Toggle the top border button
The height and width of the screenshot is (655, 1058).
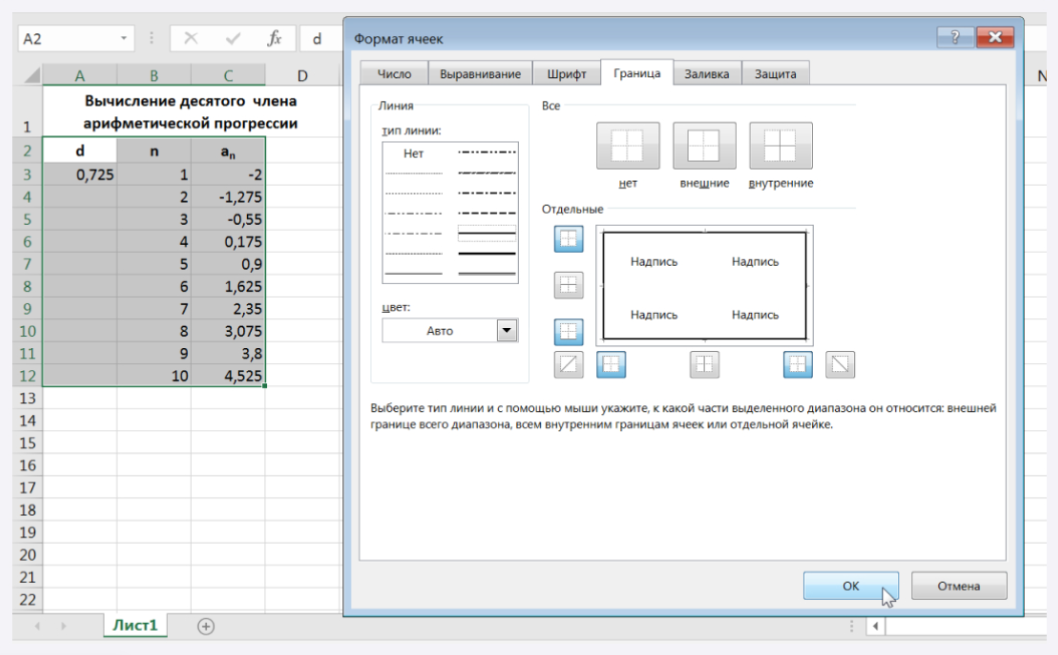(568, 239)
